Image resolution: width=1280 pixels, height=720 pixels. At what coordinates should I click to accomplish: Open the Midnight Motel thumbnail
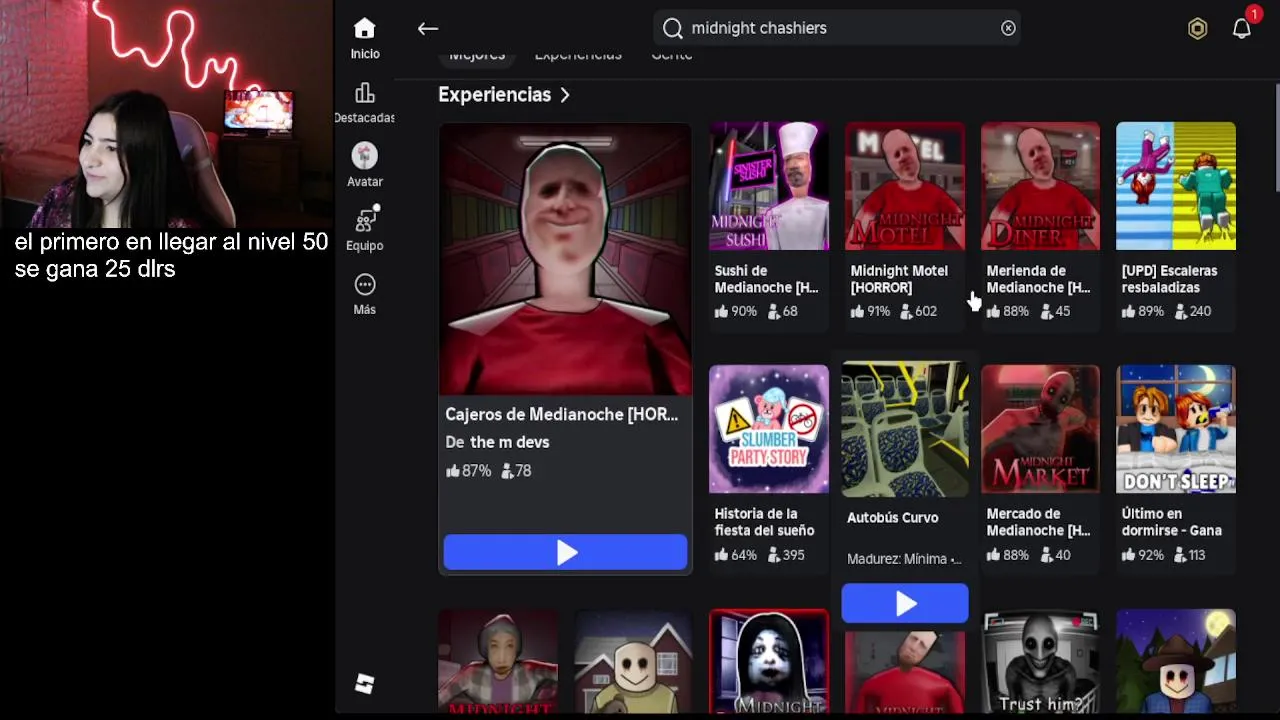(x=905, y=186)
